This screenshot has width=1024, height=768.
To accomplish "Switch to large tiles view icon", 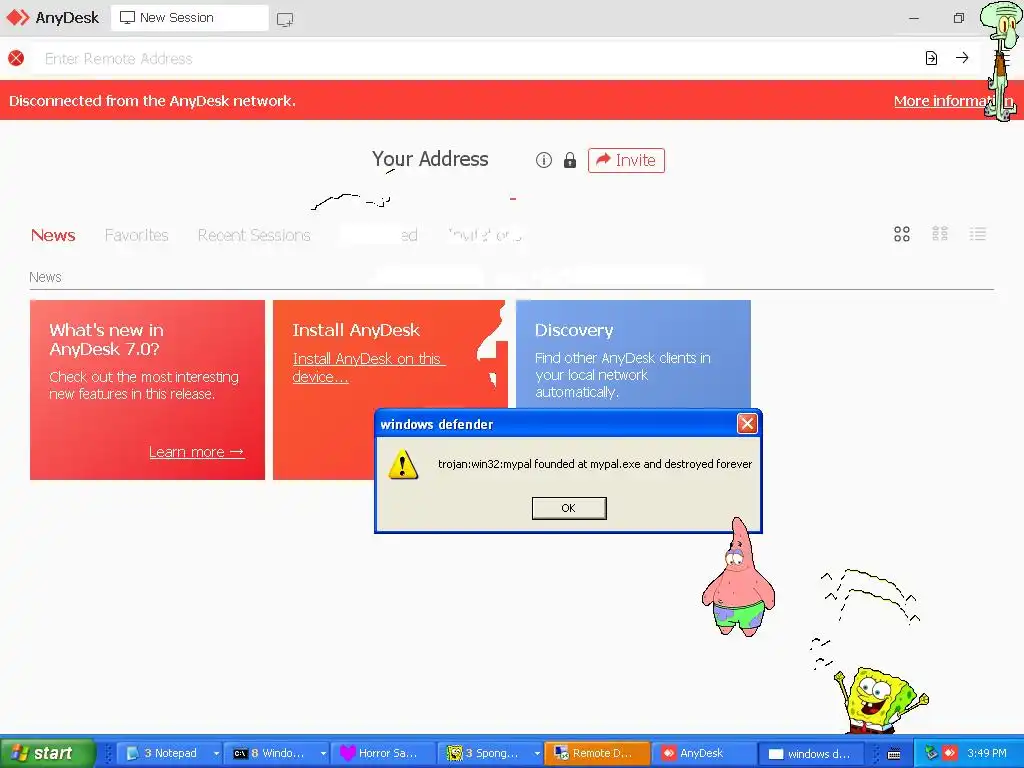I will pos(902,234).
